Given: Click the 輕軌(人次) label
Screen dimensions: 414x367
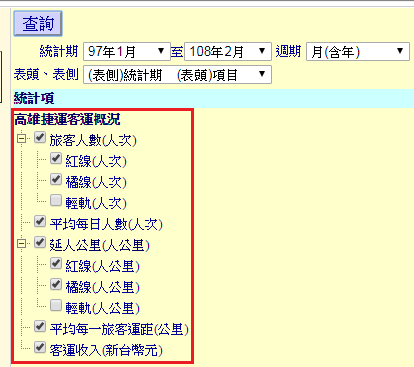Looking at the screenshot, I should coord(96,203).
